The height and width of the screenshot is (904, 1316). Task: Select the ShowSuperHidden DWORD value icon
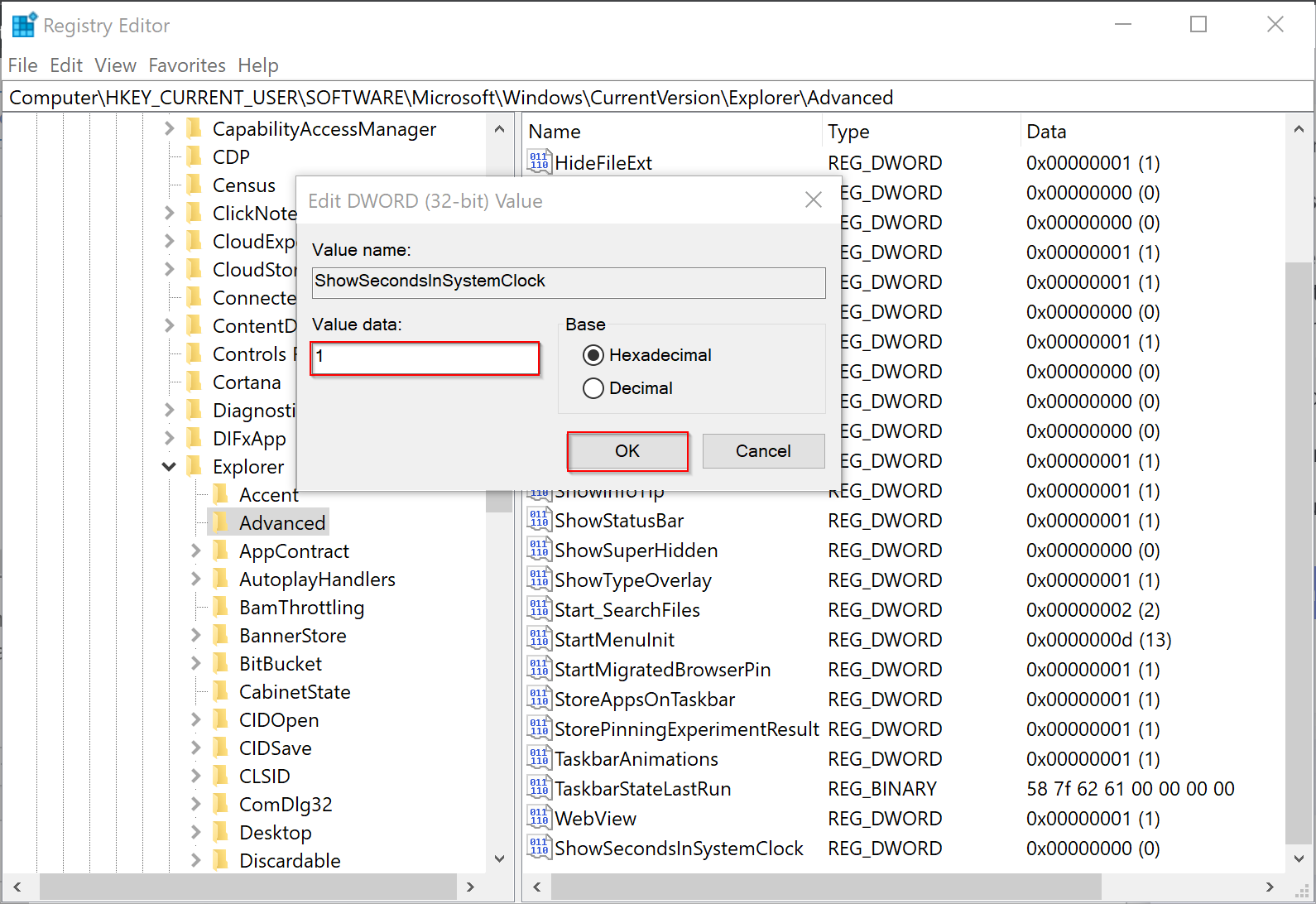(539, 550)
